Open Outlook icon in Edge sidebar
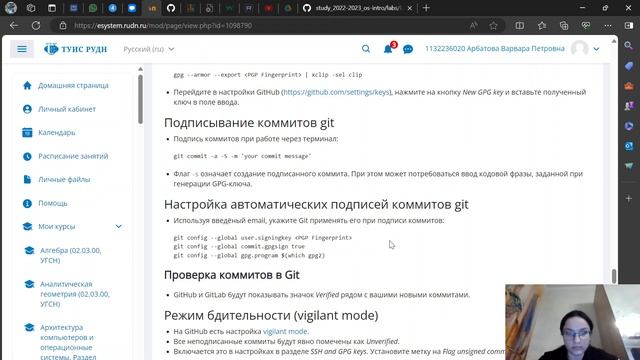640x360 pixels. [629, 146]
